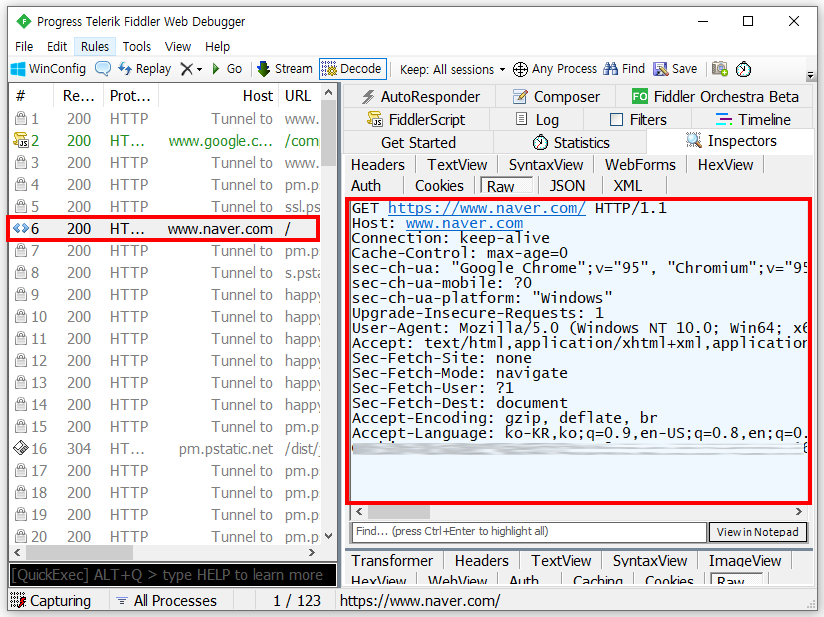824x617 pixels.
Task: Open the Keep: All sessions dropdown
Action: pos(452,69)
